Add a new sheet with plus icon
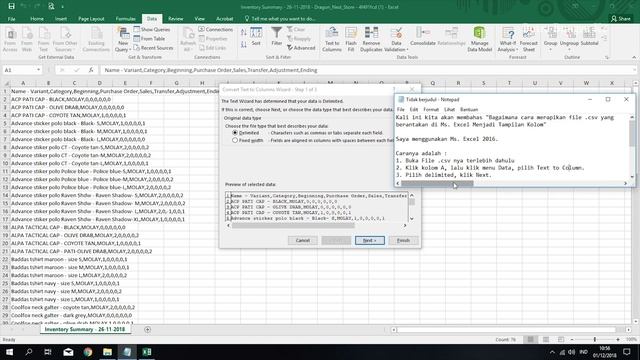 pyautogui.click(x=147, y=329)
